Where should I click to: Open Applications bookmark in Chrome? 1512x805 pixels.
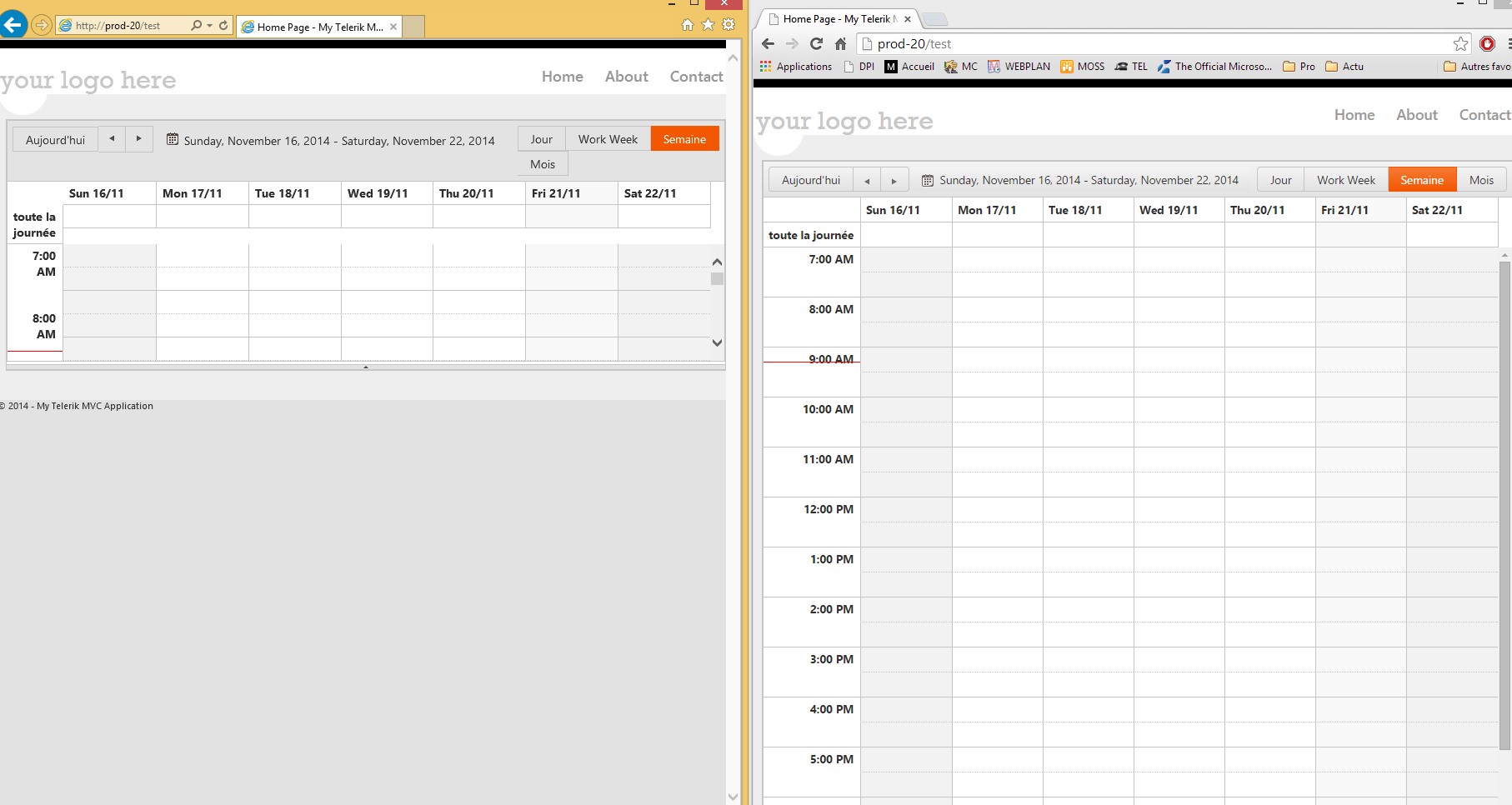pos(796,67)
